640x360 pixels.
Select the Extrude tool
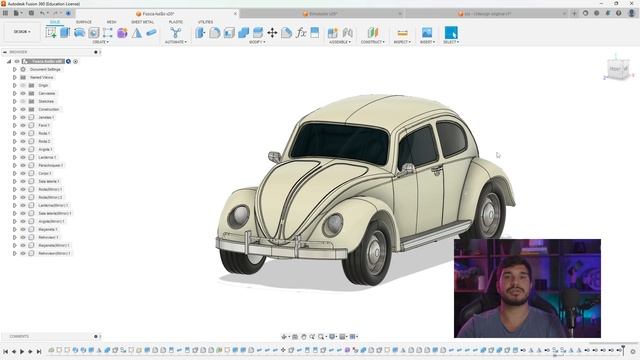point(65,33)
